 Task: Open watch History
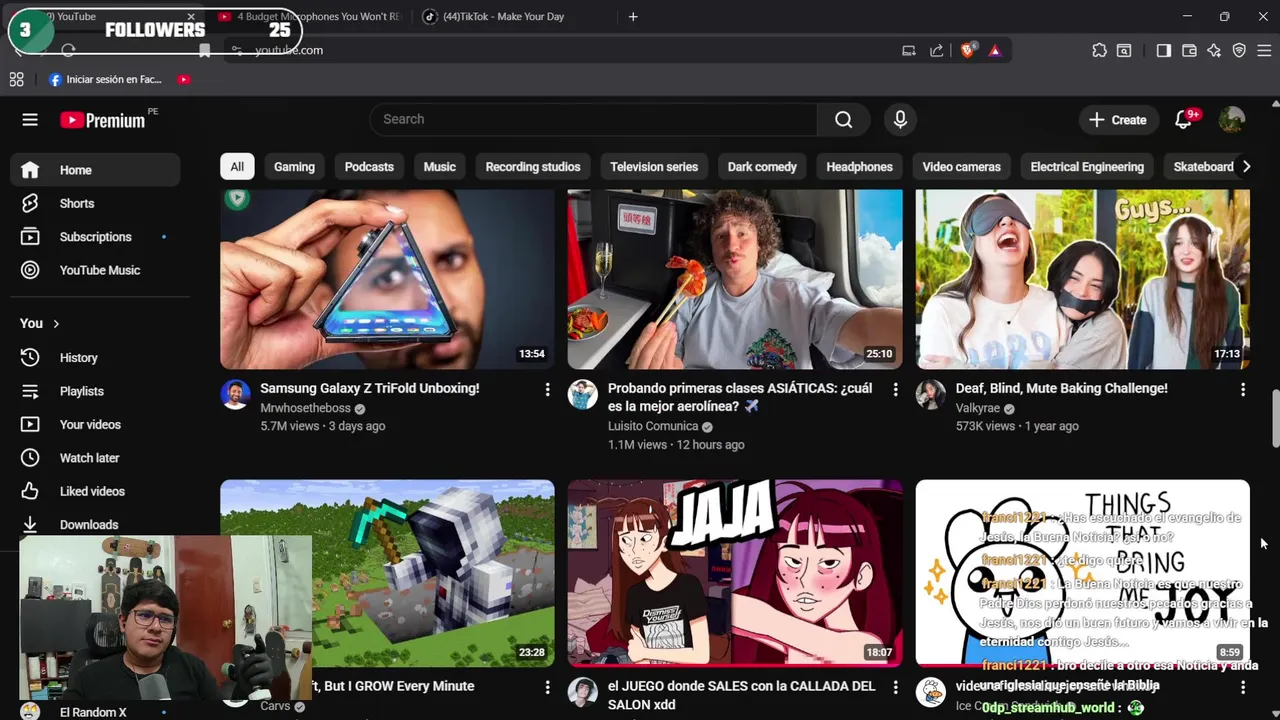(x=96, y=358)
